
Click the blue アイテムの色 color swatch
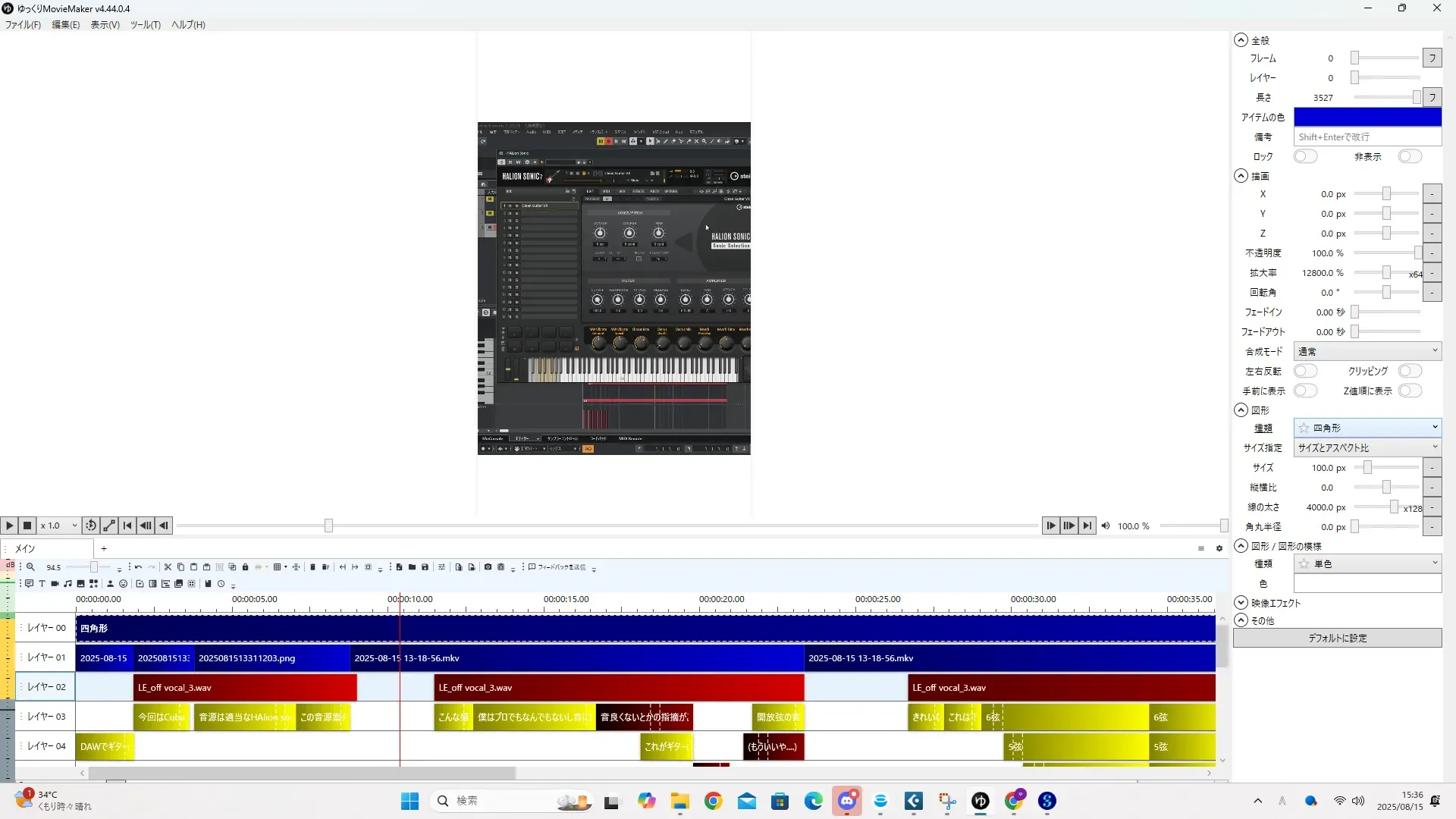click(x=1367, y=117)
